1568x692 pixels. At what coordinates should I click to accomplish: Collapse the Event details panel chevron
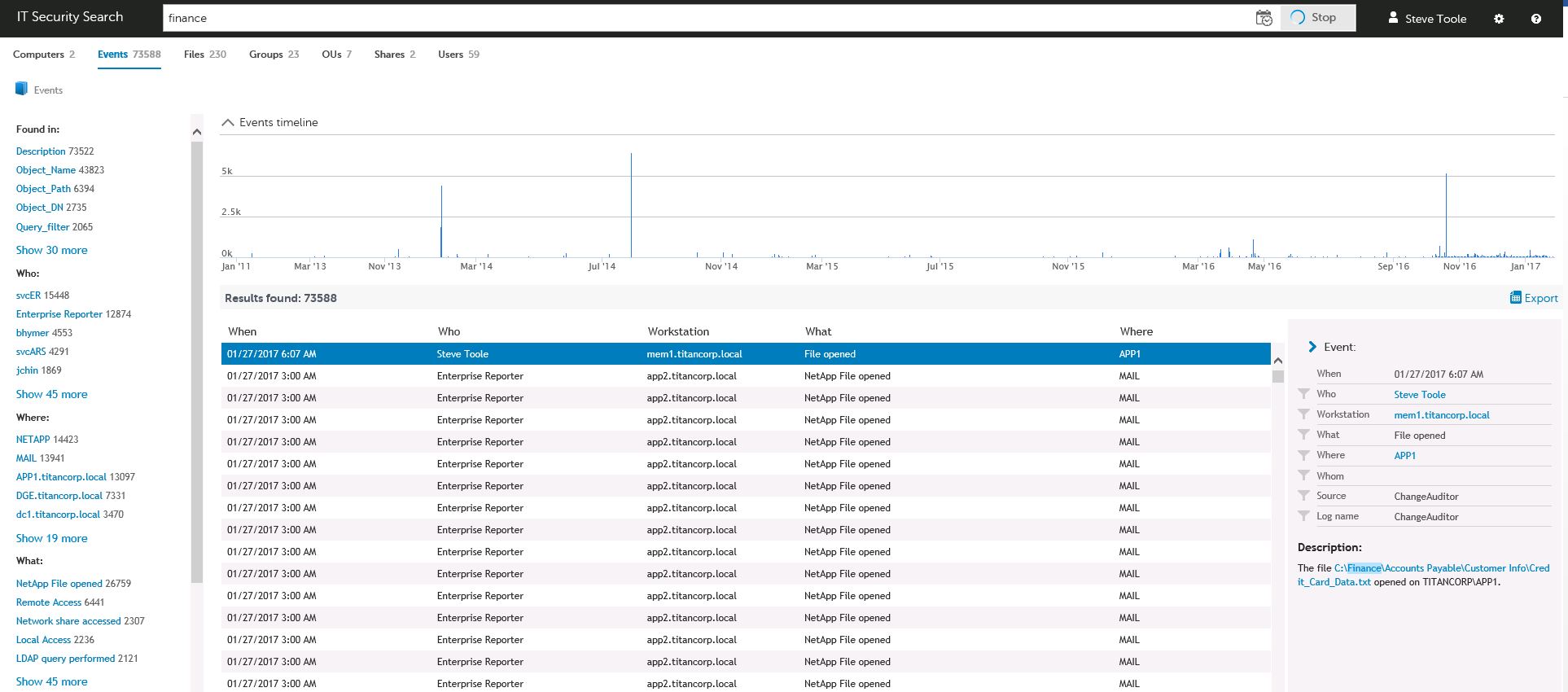pos(1312,347)
